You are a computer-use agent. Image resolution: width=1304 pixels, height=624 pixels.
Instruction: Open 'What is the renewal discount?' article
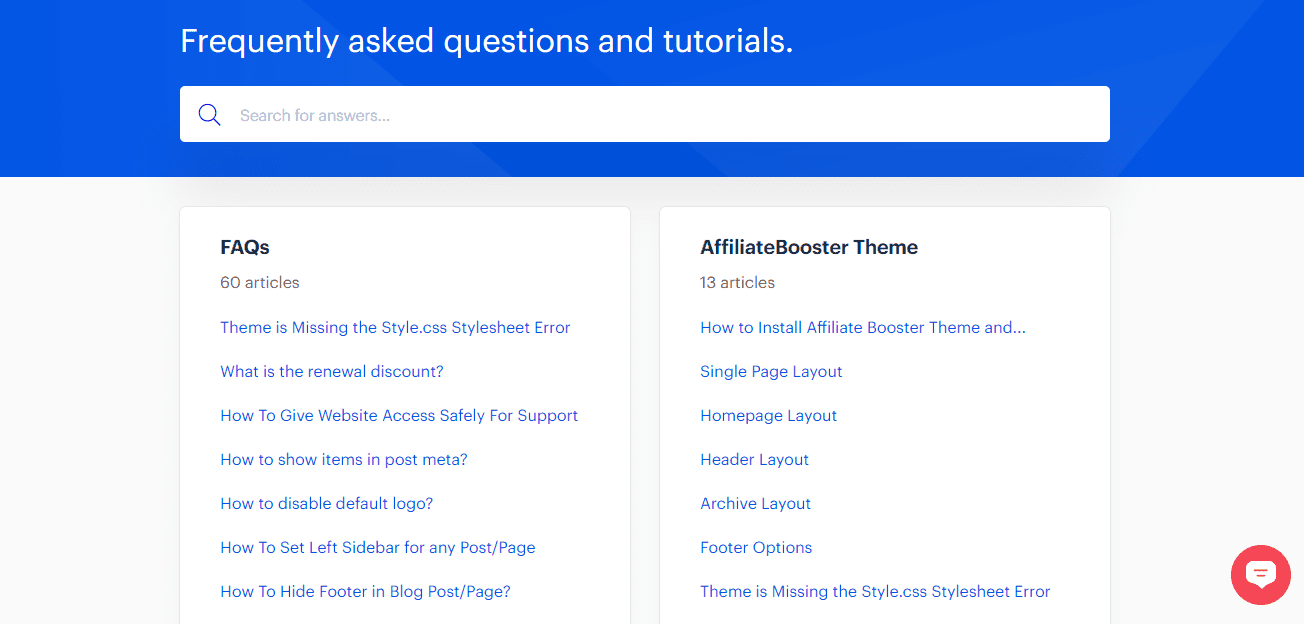(332, 372)
